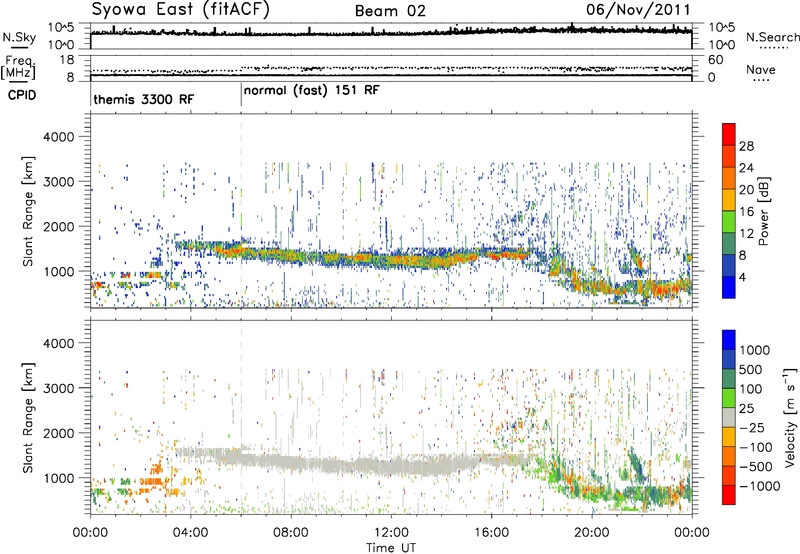Viewport: 800px width, 554px height.
Task: Select the 'Slant Range [km]' label of velocity panel
Action: 28,418
